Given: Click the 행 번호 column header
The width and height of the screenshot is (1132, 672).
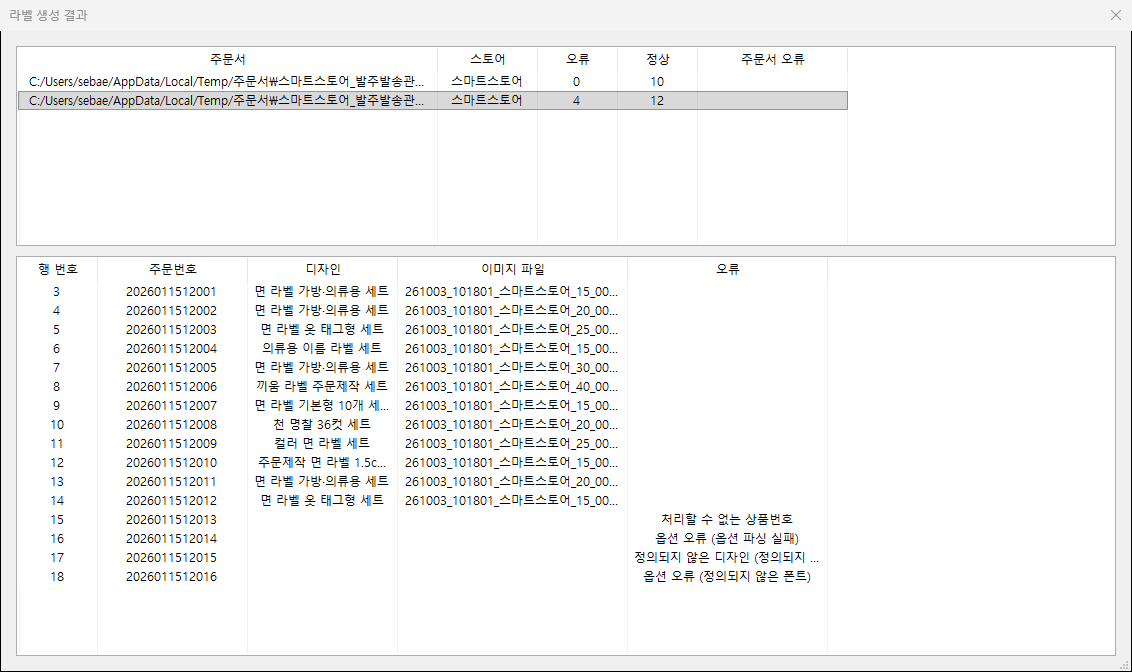Looking at the screenshot, I should click(x=58, y=269).
